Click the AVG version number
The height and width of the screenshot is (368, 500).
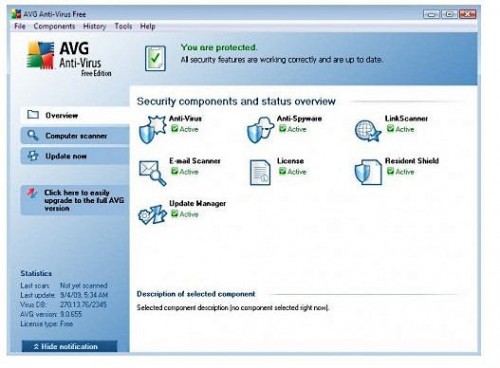point(71,314)
